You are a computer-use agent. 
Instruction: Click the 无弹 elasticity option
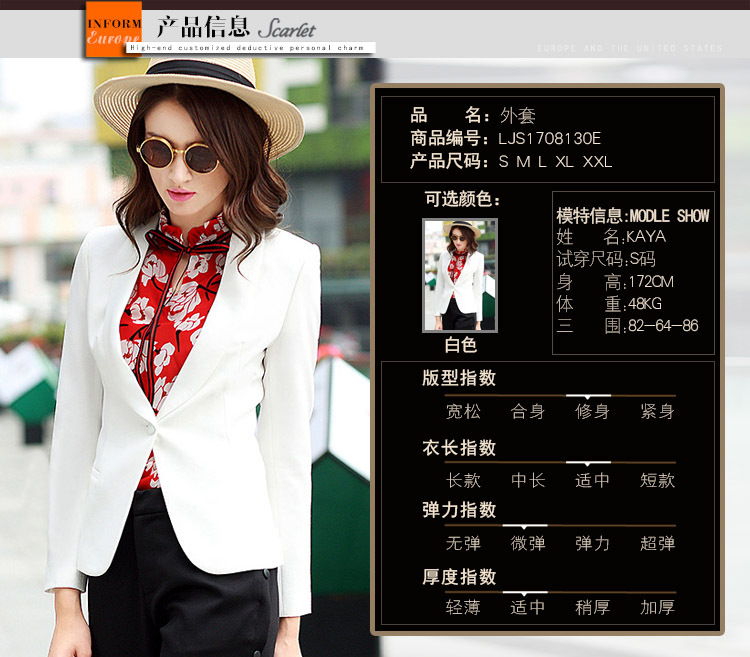click(463, 543)
